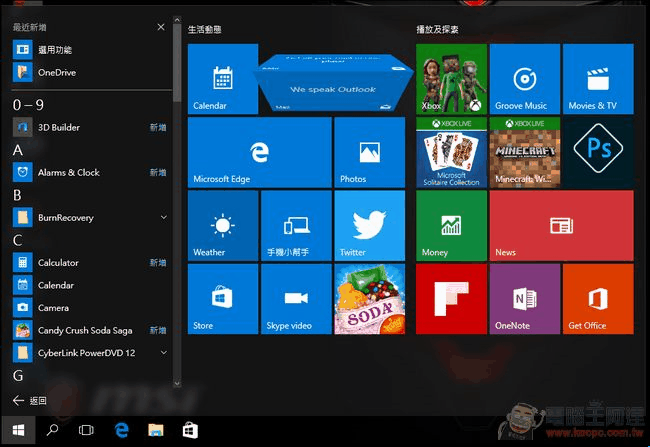Click the back arrow button
This screenshot has height=447, width=650.
coord(30,400)
